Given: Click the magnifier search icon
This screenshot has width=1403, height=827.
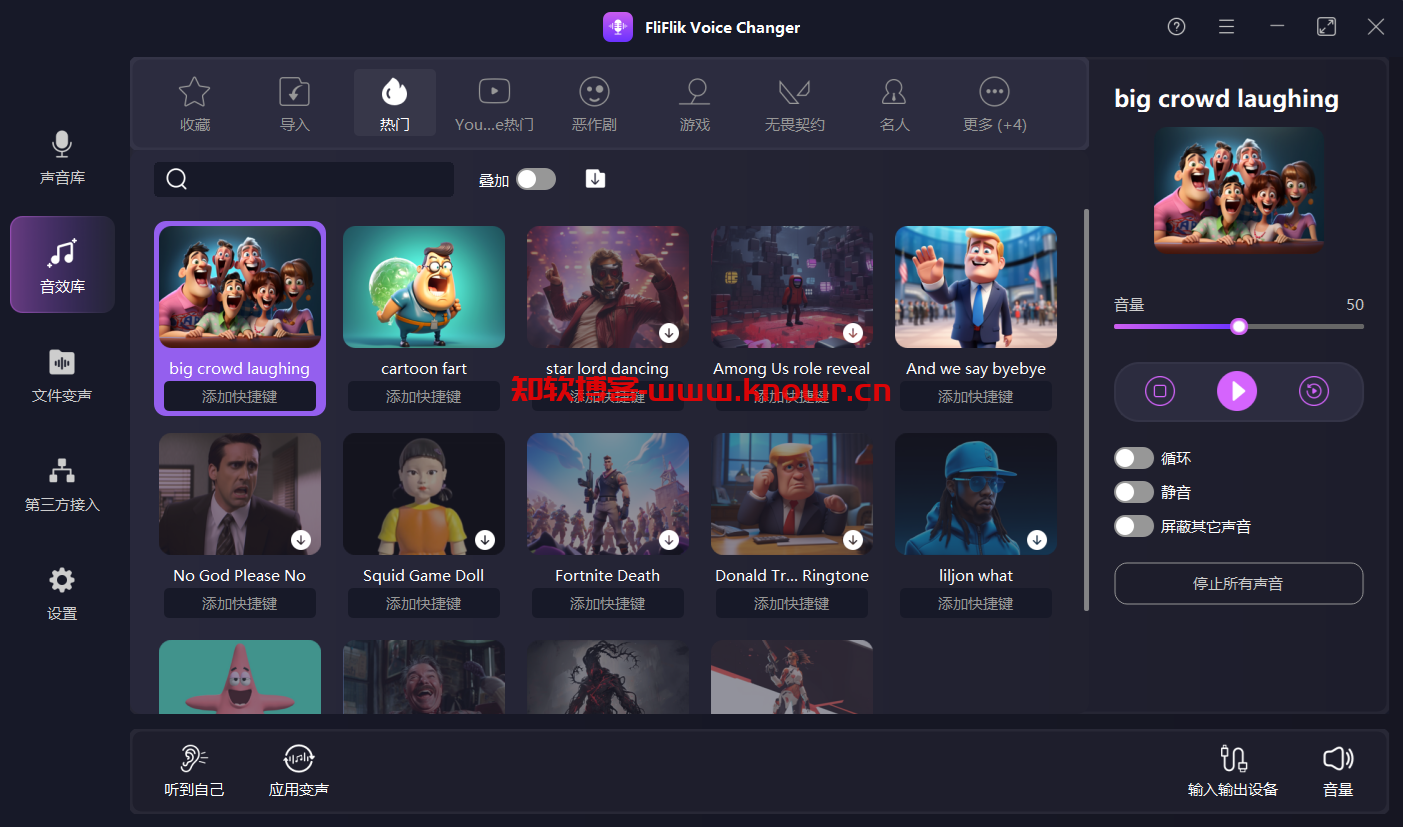Looking at the screenshot, I should tap(177, 179).
